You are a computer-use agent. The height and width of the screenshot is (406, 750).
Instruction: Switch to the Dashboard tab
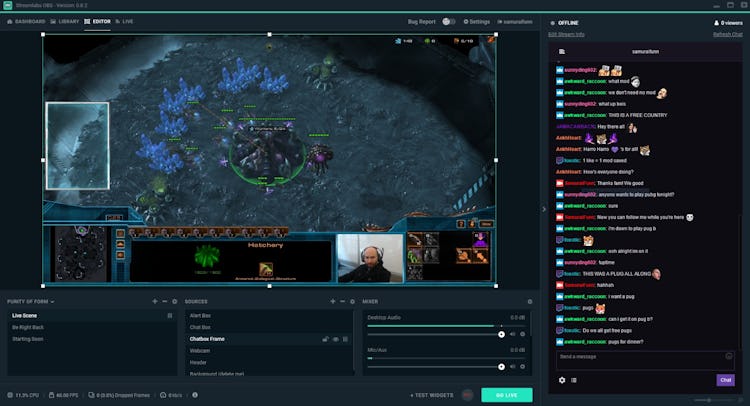(x=26, y=22)
